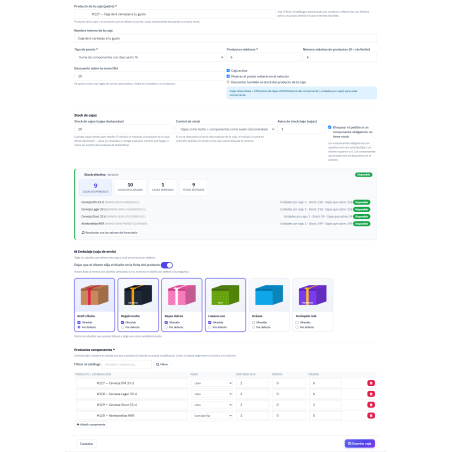Select the plain blue box thumbnail
452x452 pixels.
pos(269,295)
